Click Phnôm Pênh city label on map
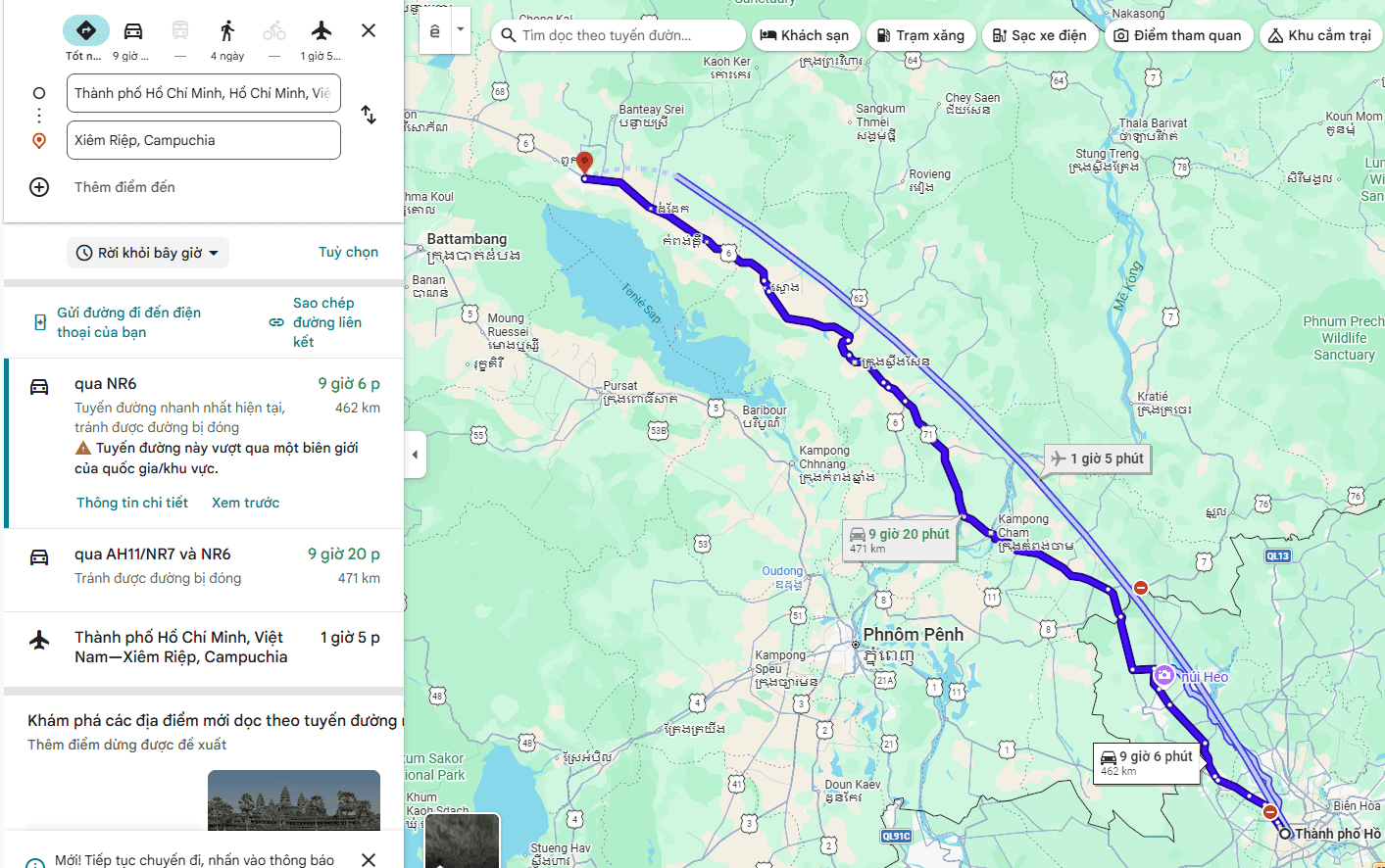 (x=914, y=635)
